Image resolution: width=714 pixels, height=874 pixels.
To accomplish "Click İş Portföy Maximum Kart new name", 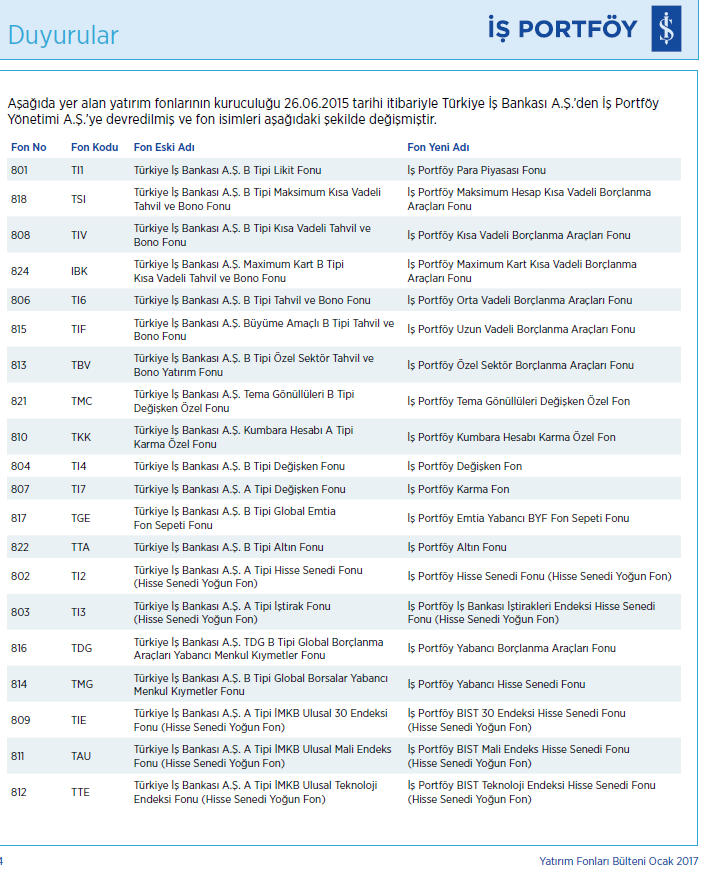I will [x=522, y=271].
